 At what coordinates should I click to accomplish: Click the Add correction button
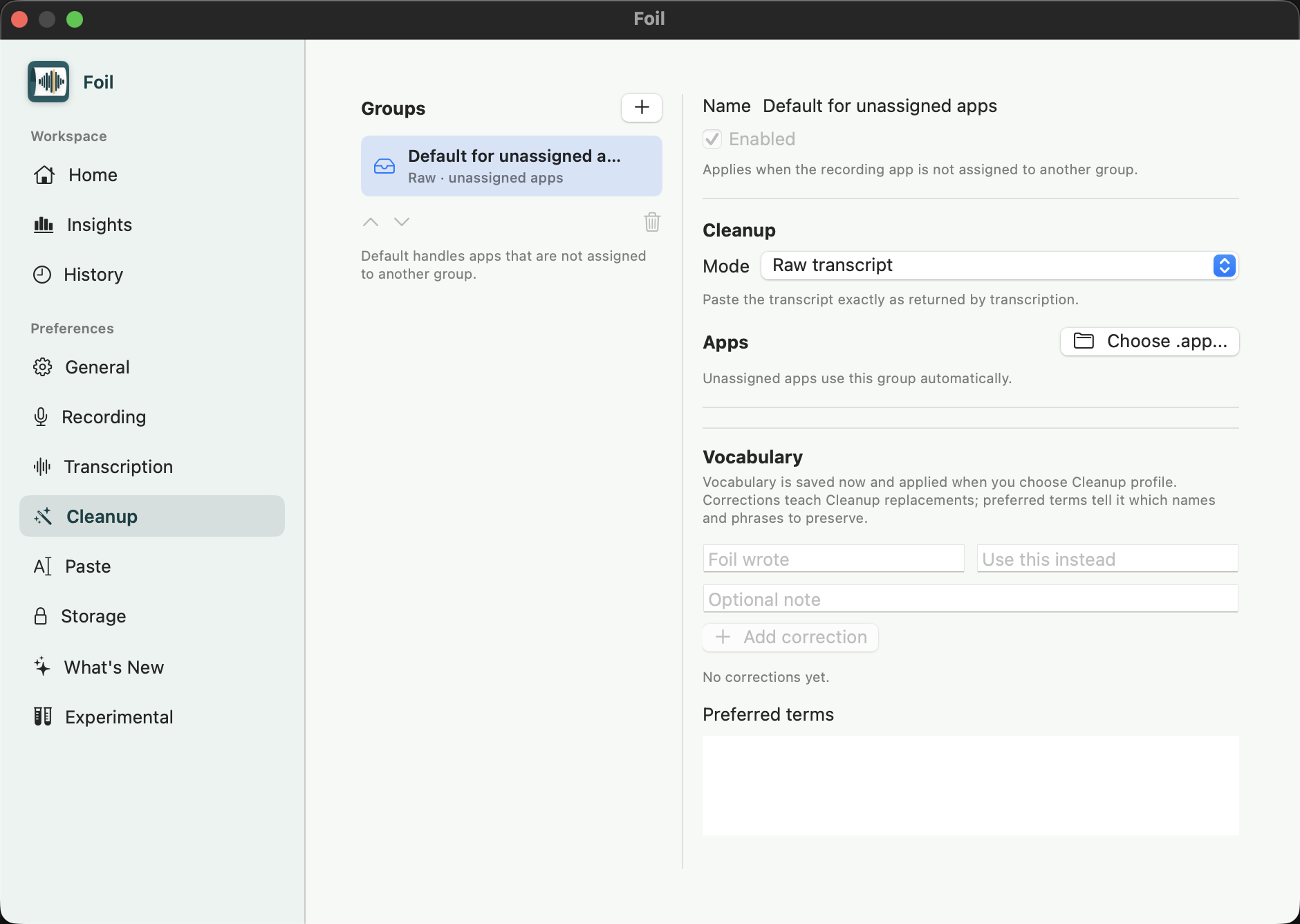[x=790, y=637]
